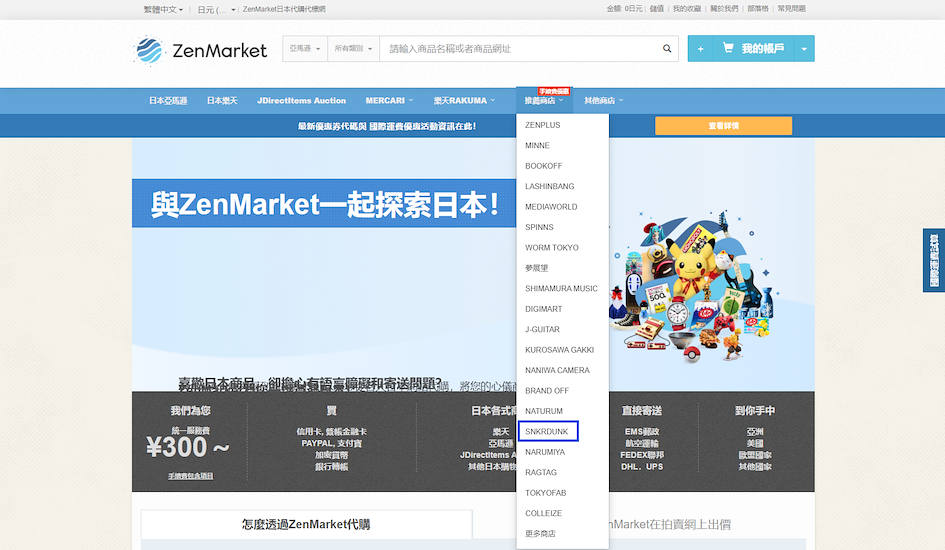This screenshot has width=945, height=550.
Task: Click the 我的帳戶 account button
Action: (x=762, y=49)
